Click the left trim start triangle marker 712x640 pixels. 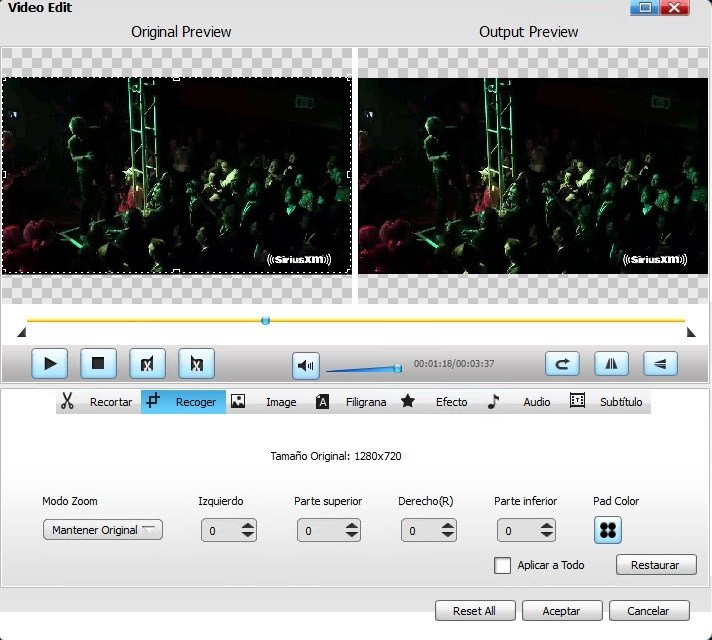[x=21, y=332]
